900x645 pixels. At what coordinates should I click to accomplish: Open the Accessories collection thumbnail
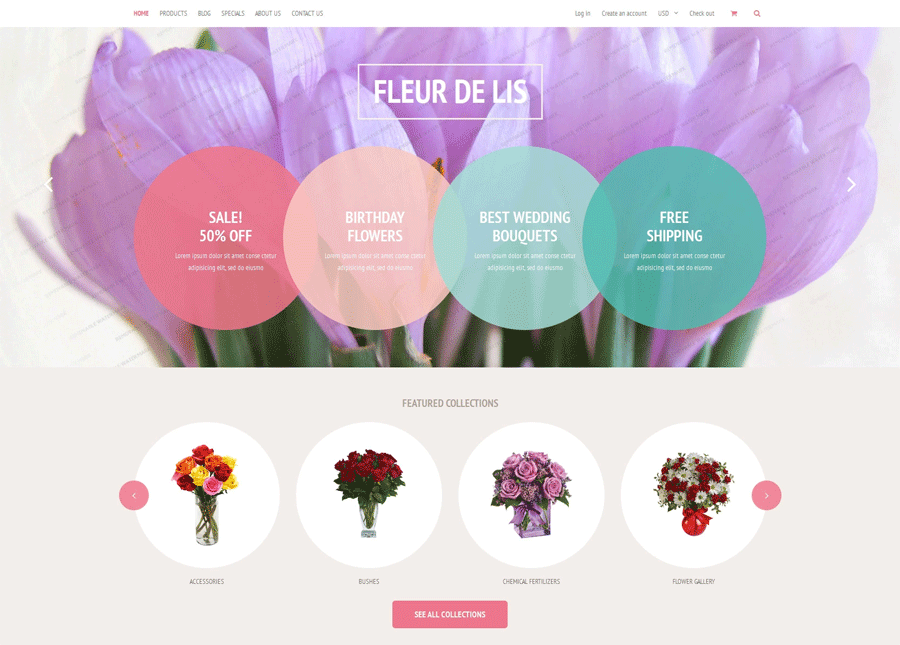point(207,495)
